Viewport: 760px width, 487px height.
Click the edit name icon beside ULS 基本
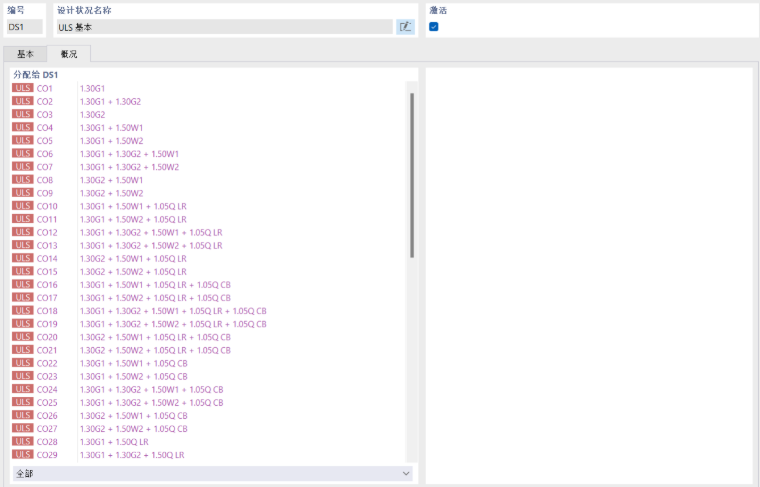click(x=405, y=27)
